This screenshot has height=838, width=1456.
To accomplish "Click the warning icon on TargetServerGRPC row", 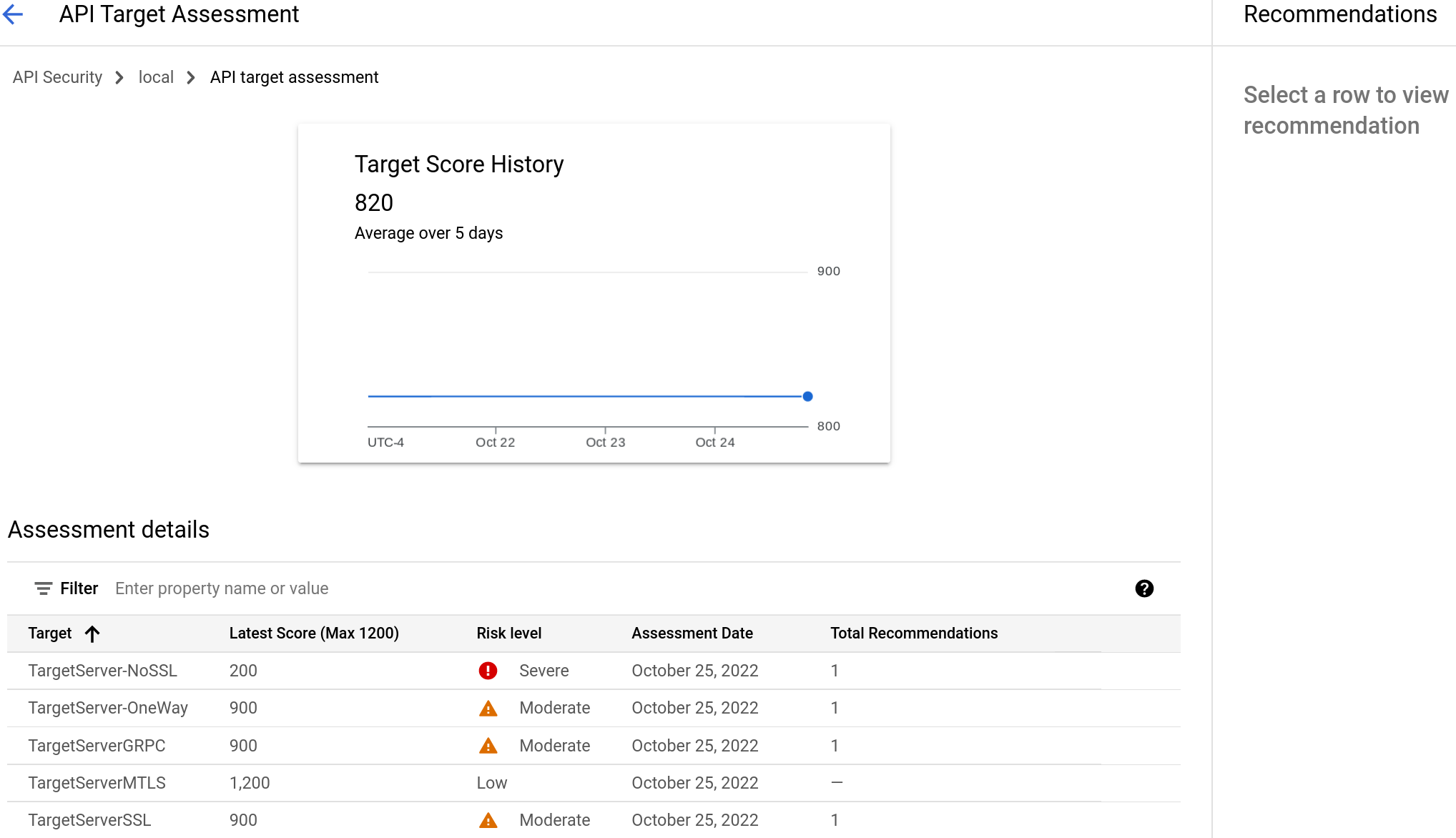I will pyautogui.click(x=488, y=745).
